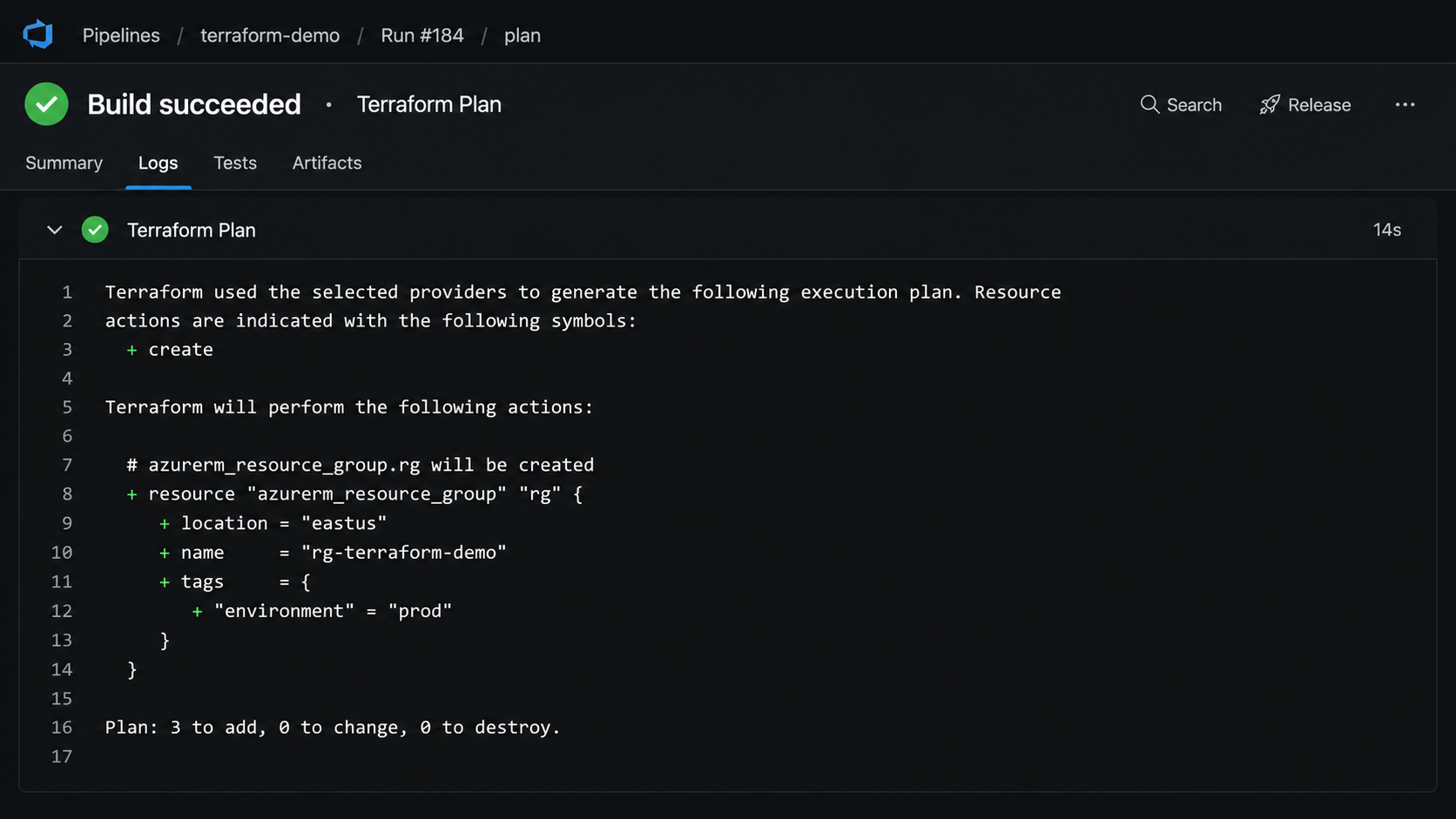This screenshot has width=1456, height=819.
Task: Click the '+ create' log line
Action: point(170,350)
